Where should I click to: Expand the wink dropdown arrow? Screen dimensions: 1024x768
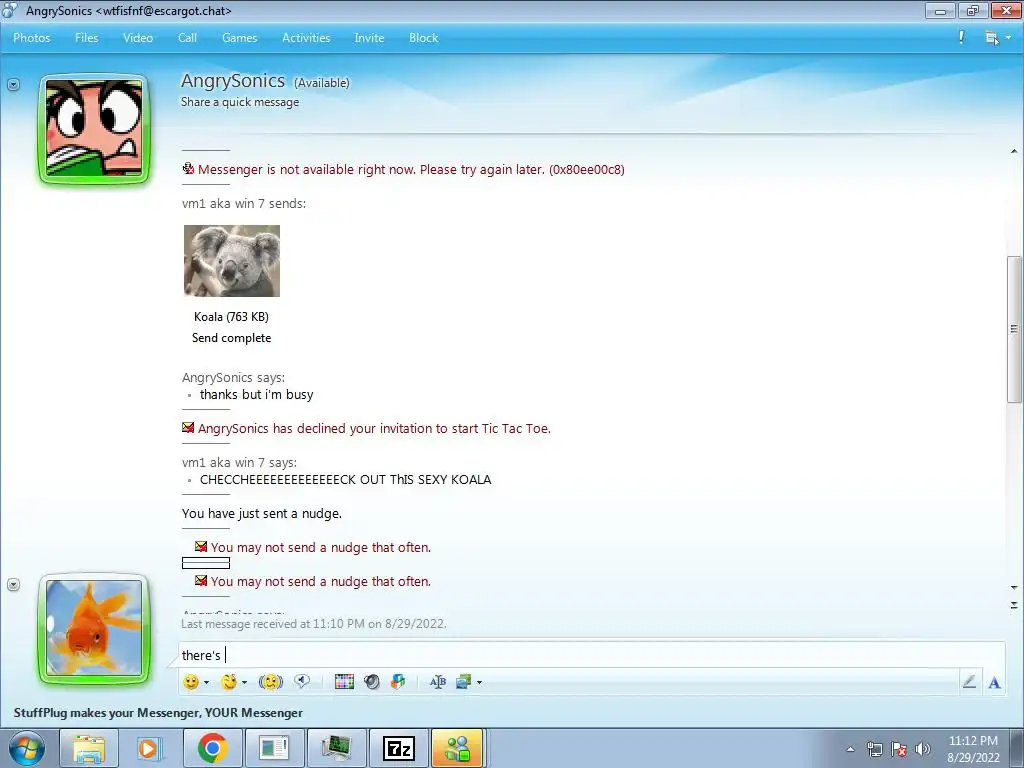(244, 682)
